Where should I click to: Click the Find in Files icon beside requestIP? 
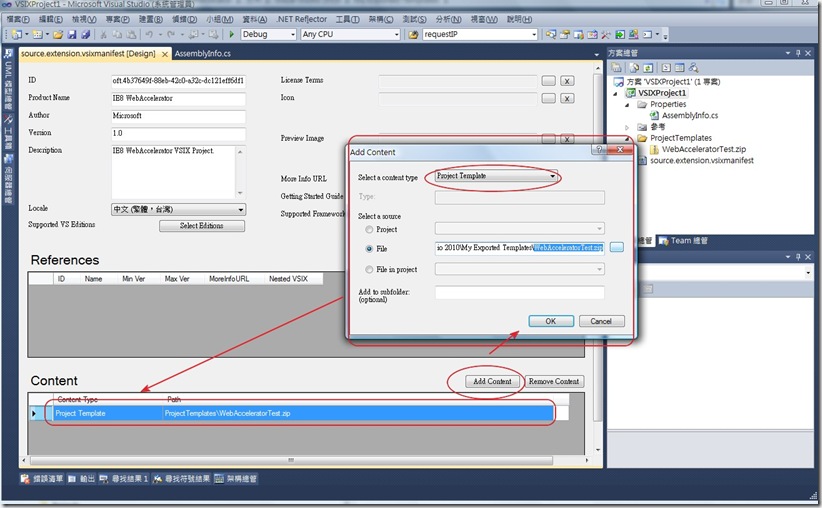click(x=413, y=35)
